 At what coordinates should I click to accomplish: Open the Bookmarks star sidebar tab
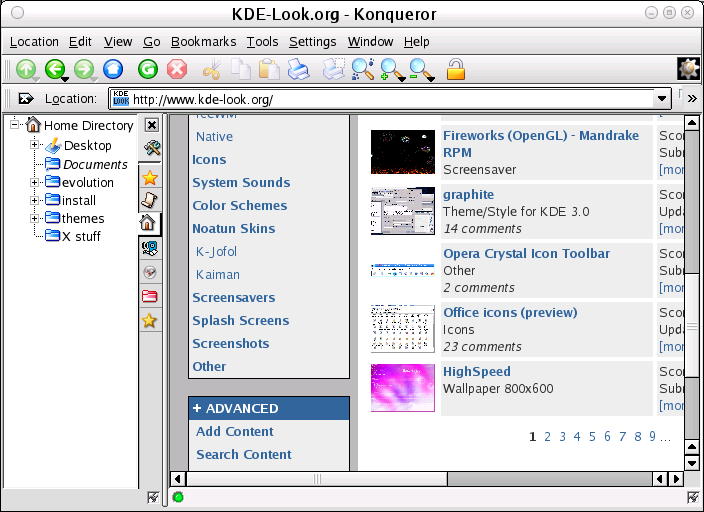click(x=150, y=178)
